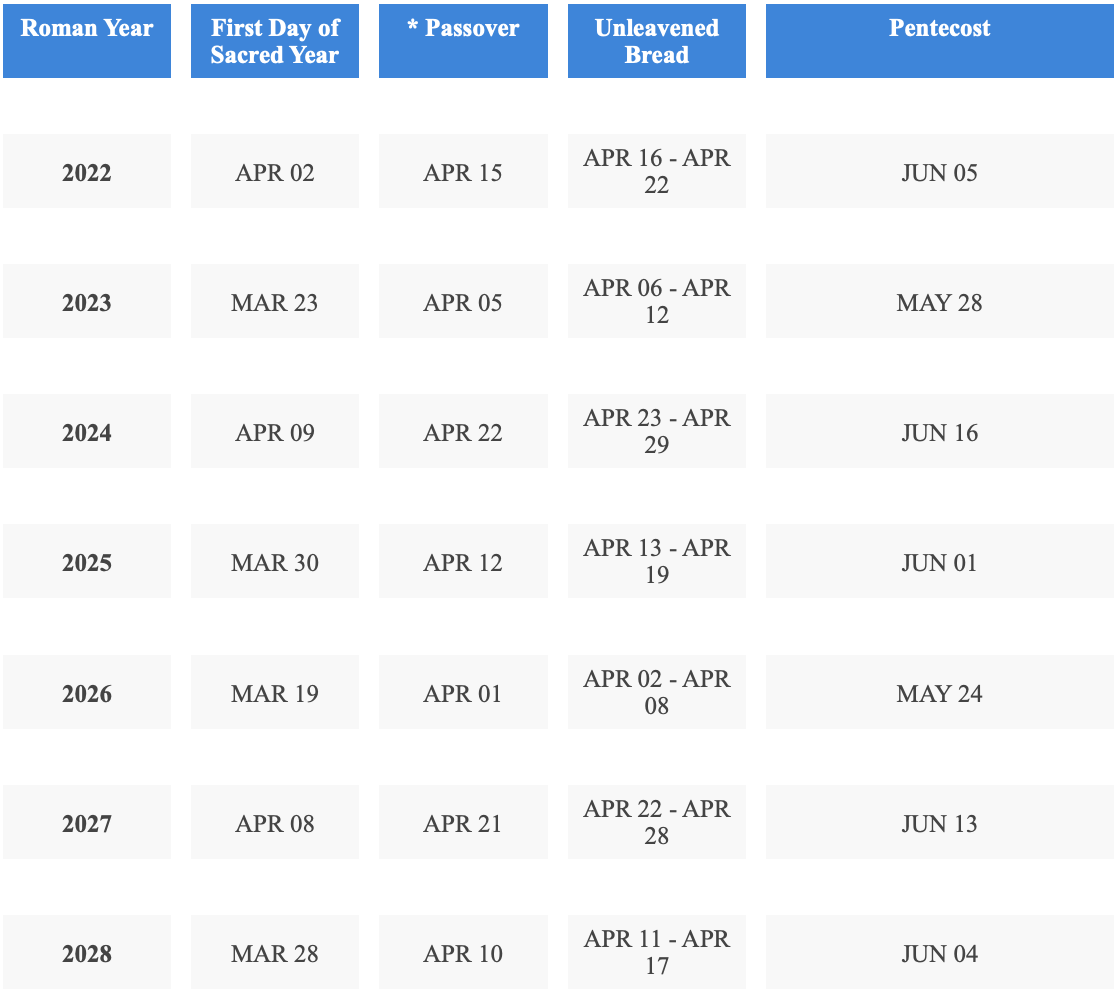Select the MAY 28 Pentecost cell

(939, 302)
